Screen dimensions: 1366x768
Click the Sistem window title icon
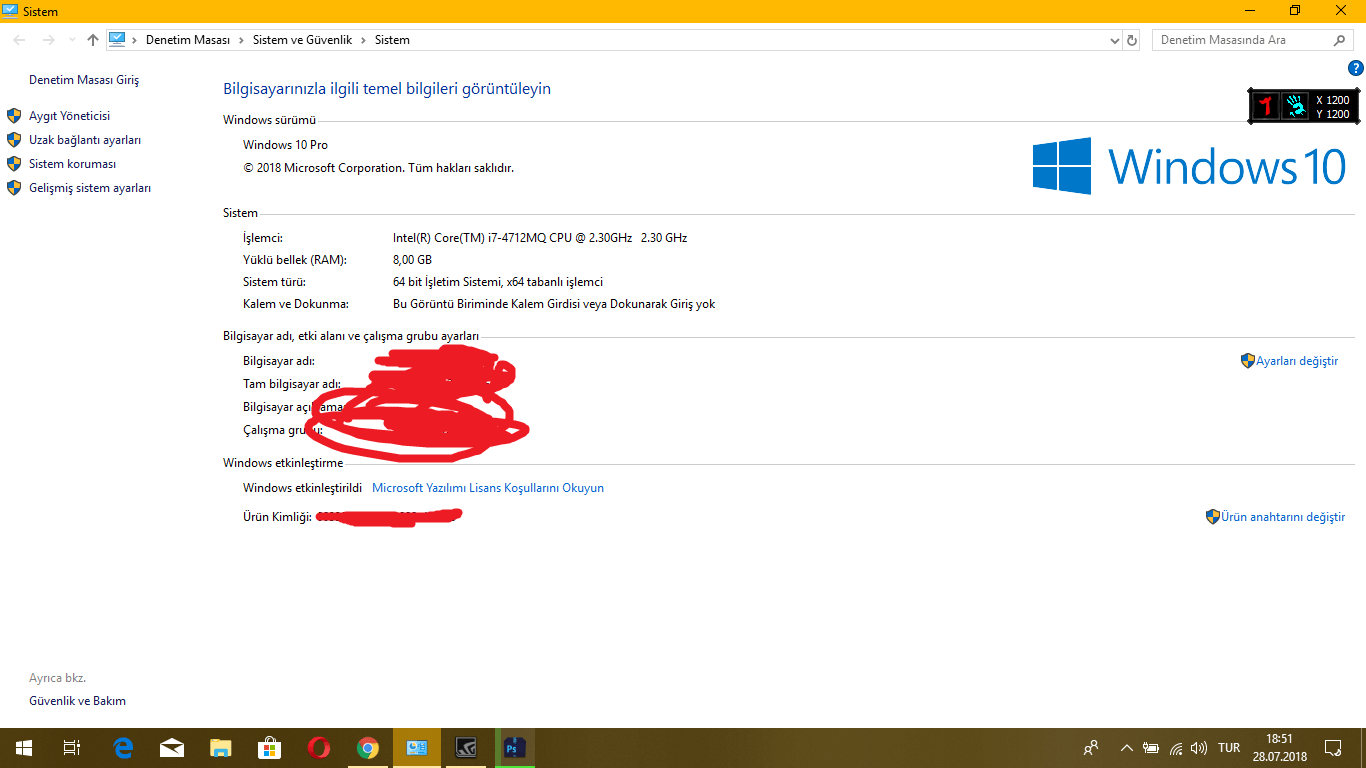(11, 11)
